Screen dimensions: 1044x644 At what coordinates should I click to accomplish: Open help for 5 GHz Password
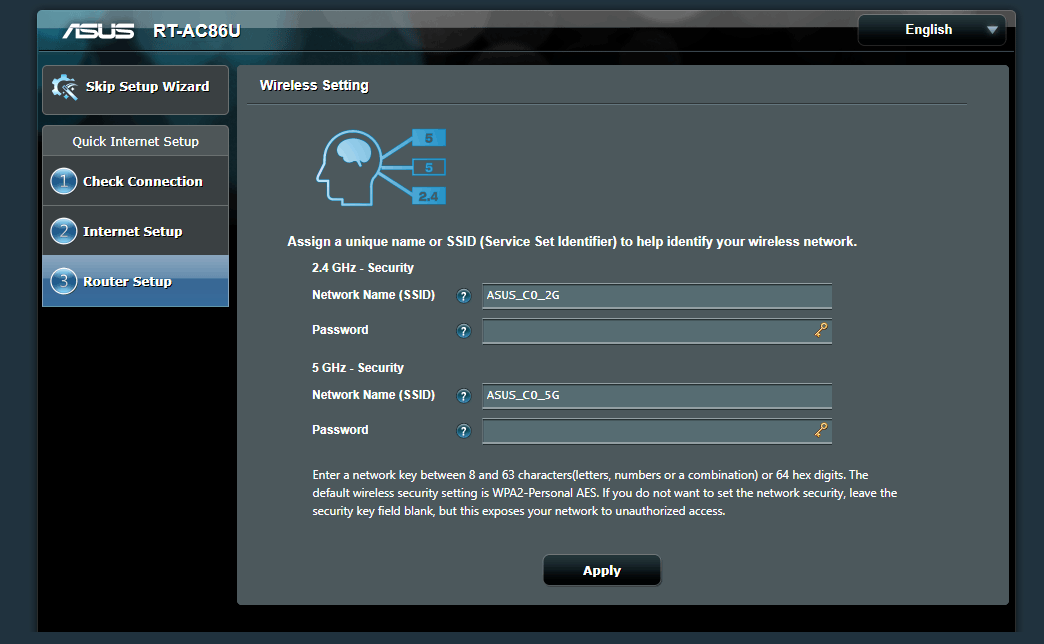point(463,431)
